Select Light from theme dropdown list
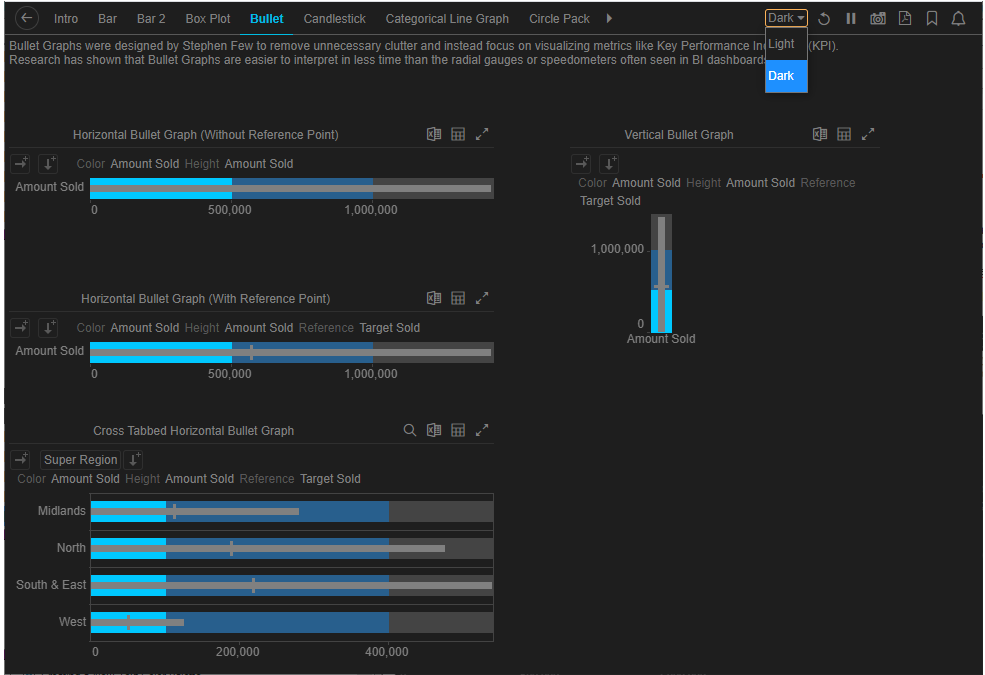985x675 pixels. pyautogui.click(x=782, y=44)
